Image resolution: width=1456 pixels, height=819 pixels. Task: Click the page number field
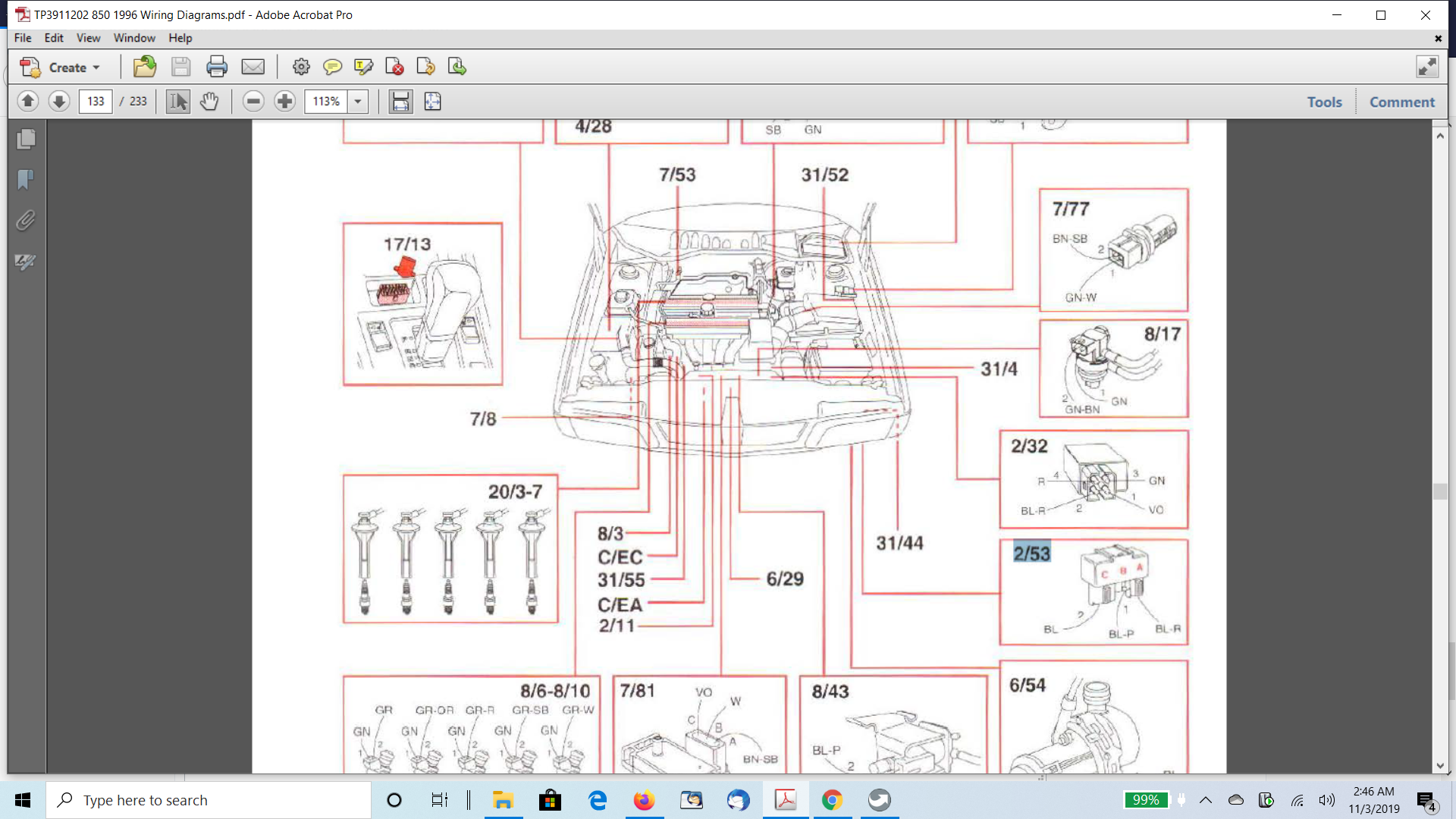[96, 101]
